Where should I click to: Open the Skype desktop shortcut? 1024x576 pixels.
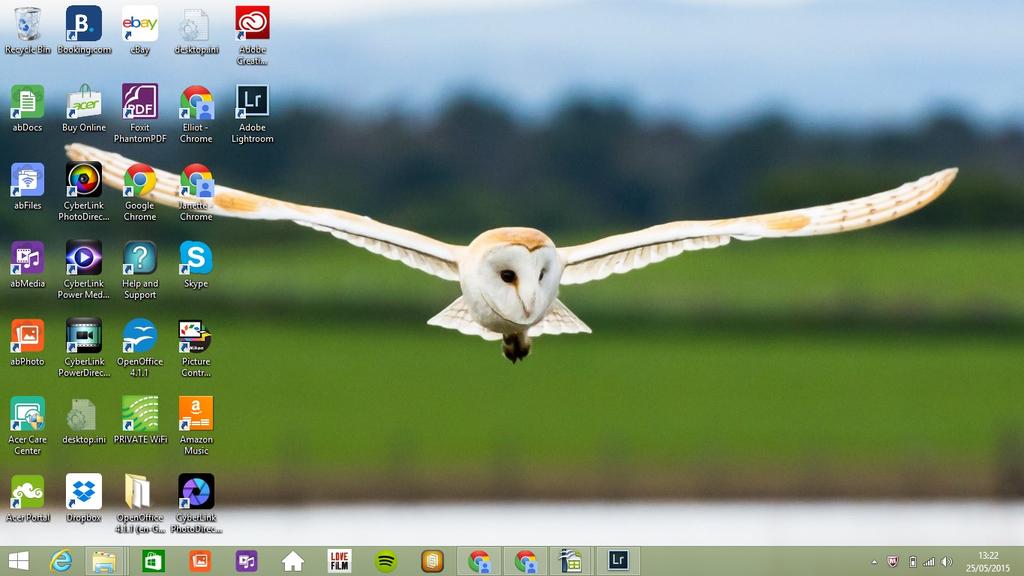[196, 258]
